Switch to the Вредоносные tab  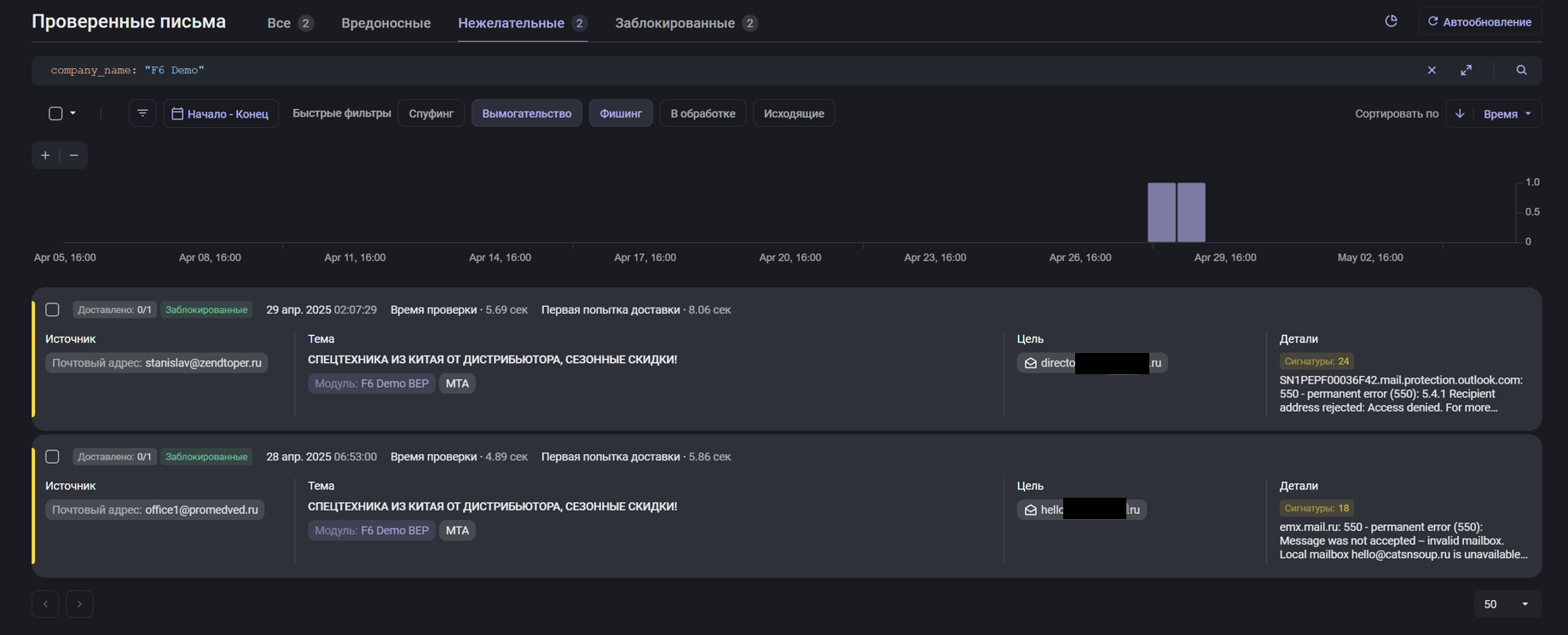tap(385, 23)
